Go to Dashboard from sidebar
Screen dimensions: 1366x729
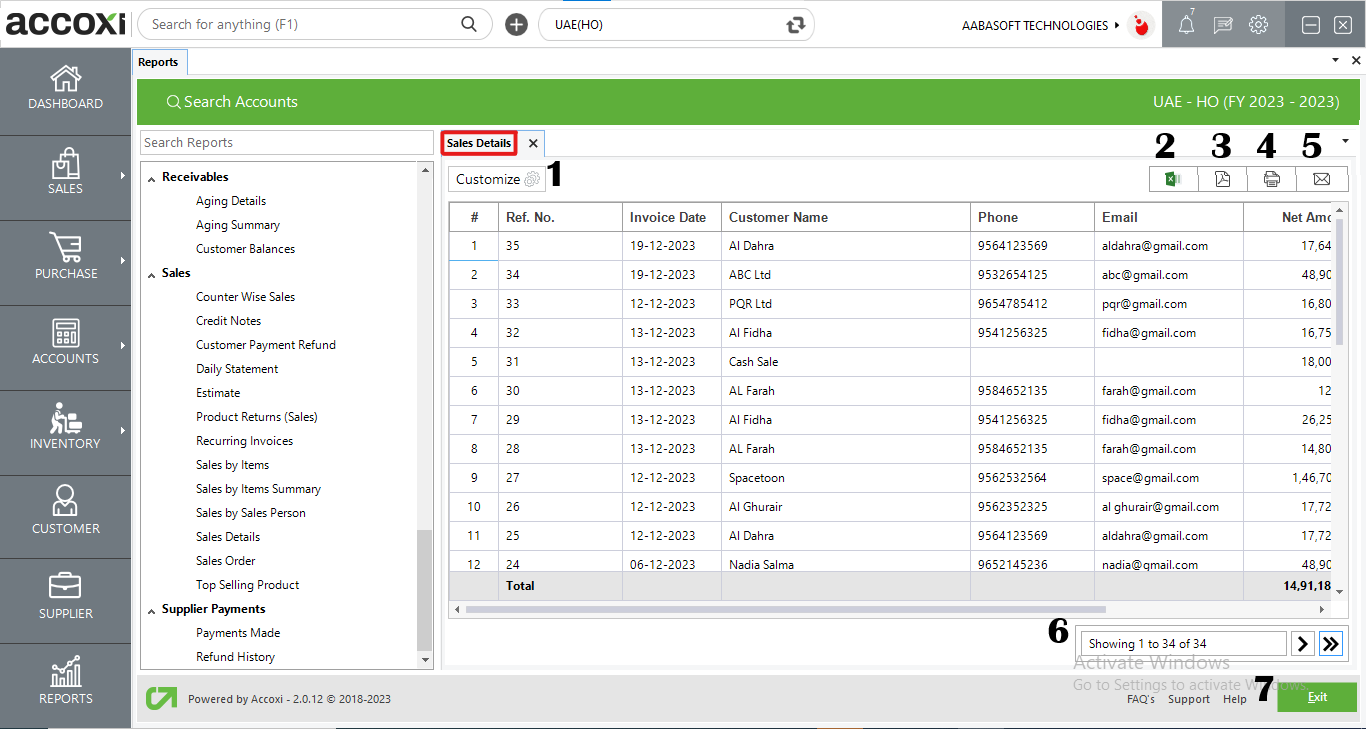65,91
